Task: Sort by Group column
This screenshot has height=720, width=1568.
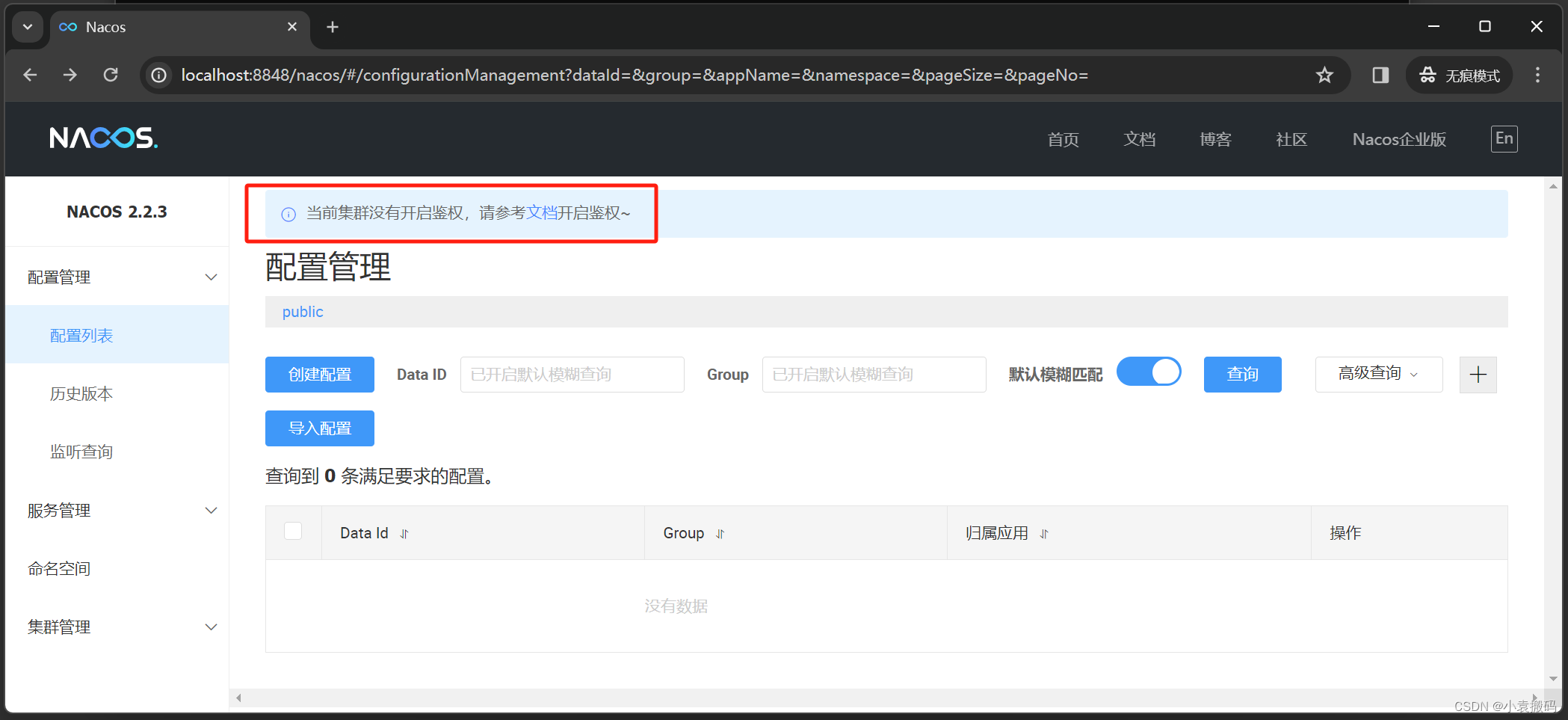Action: (x=720, y=534)
